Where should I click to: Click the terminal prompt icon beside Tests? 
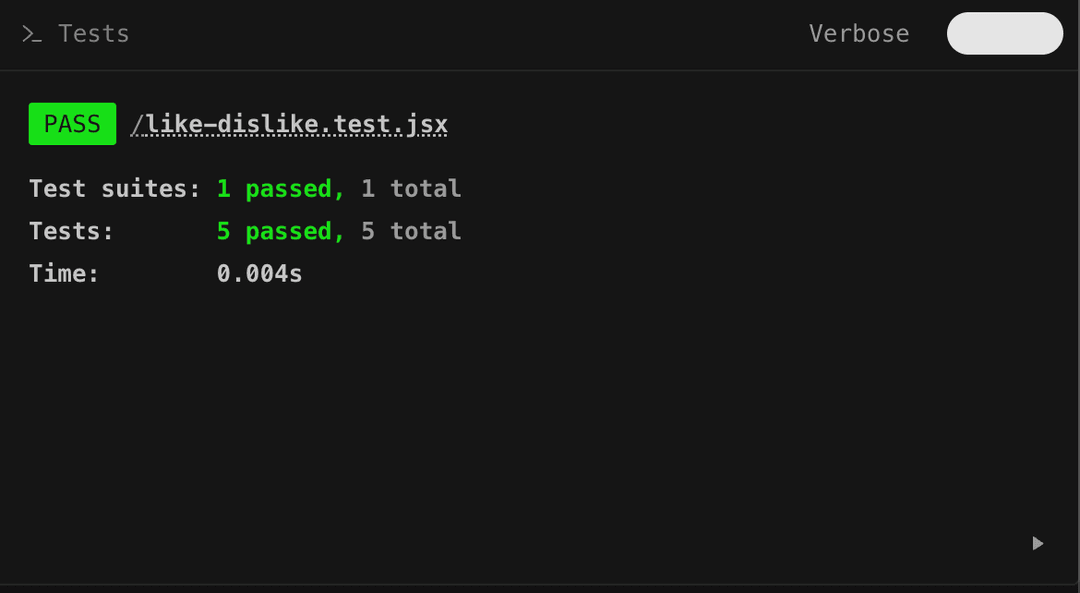(32, 34)
